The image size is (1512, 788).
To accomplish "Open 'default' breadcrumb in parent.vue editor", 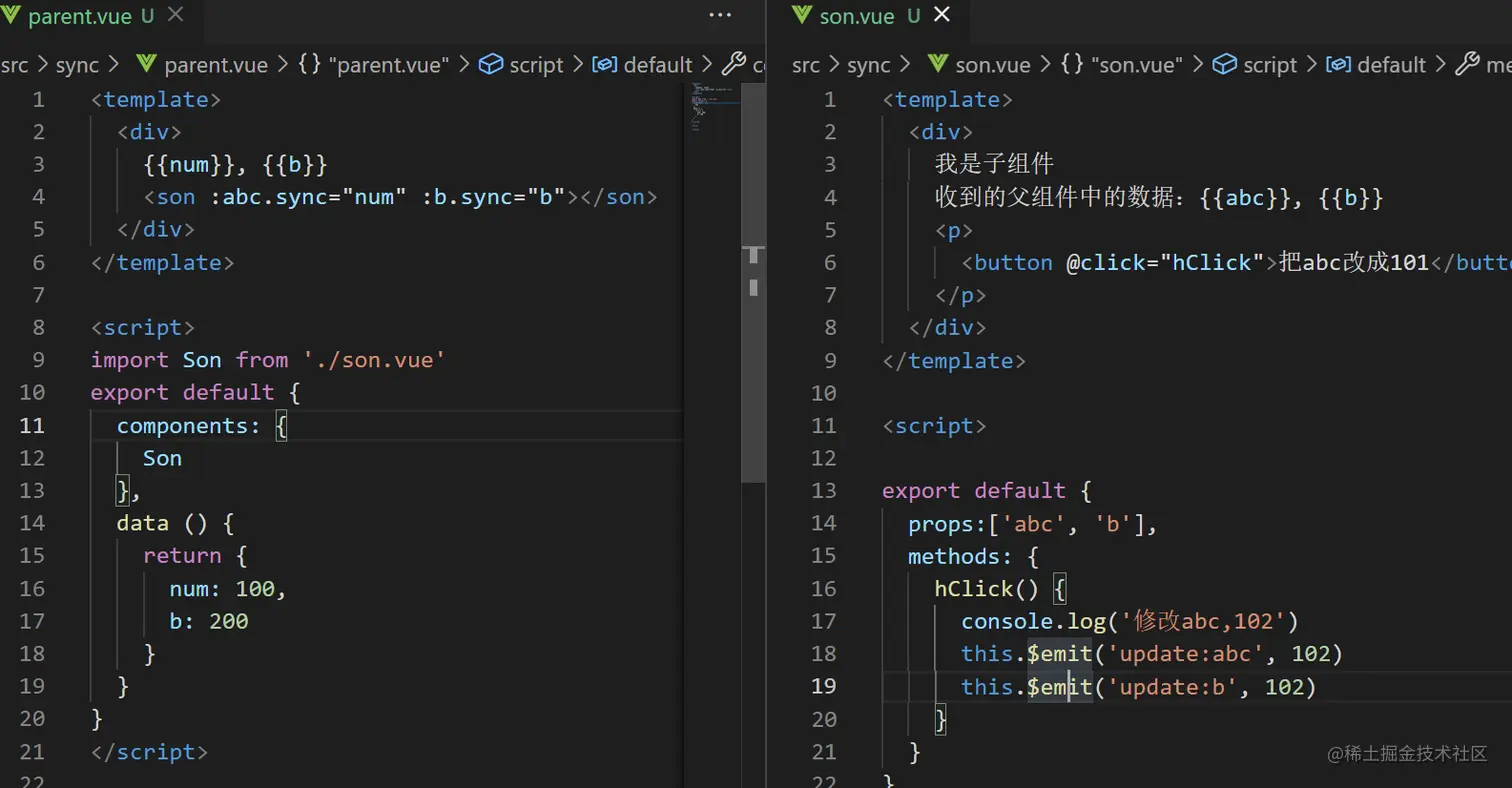I will (x=643, y=65).
